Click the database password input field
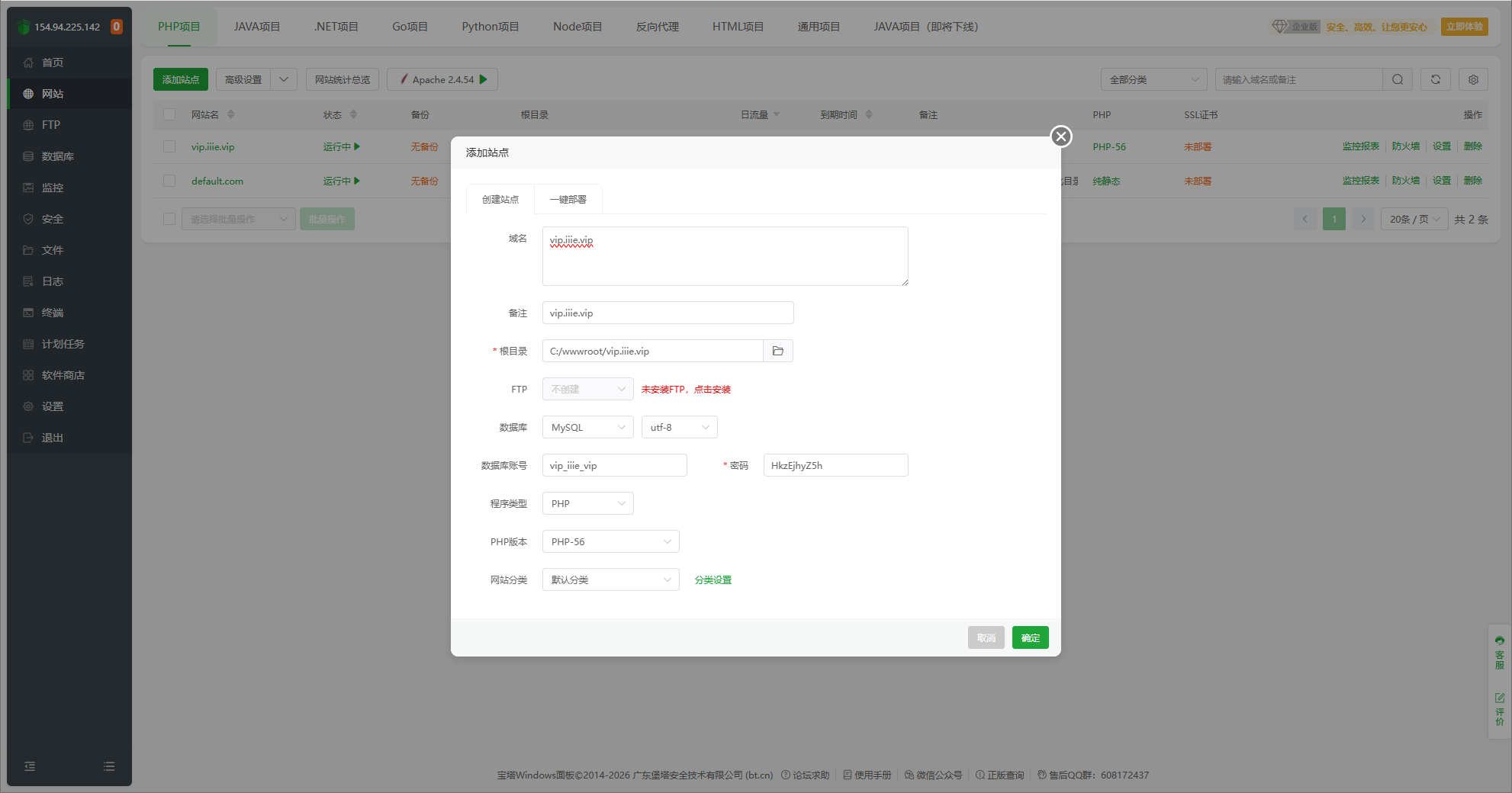1512x793 pixels. coord(835,465)
